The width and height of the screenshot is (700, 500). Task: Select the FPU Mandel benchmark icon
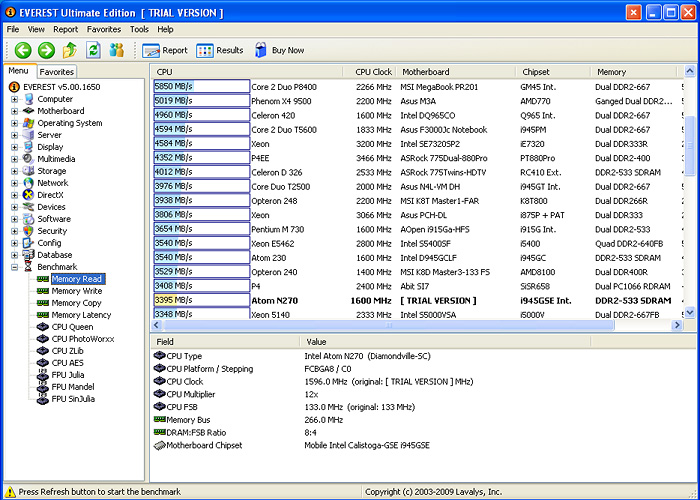click(x=43, y=387)
